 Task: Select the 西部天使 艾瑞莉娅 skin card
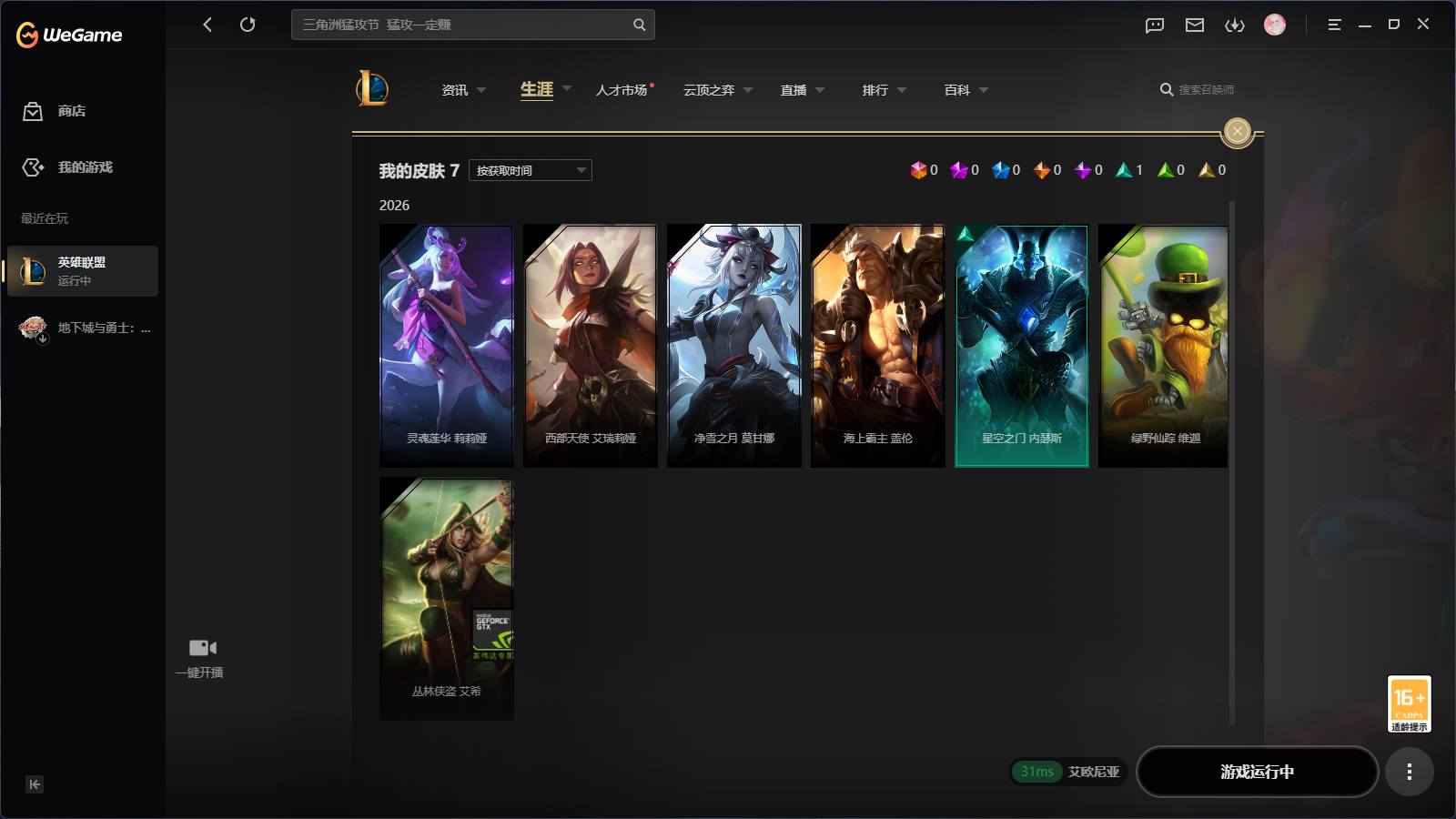pyautogui.click(x=590, y=346)
